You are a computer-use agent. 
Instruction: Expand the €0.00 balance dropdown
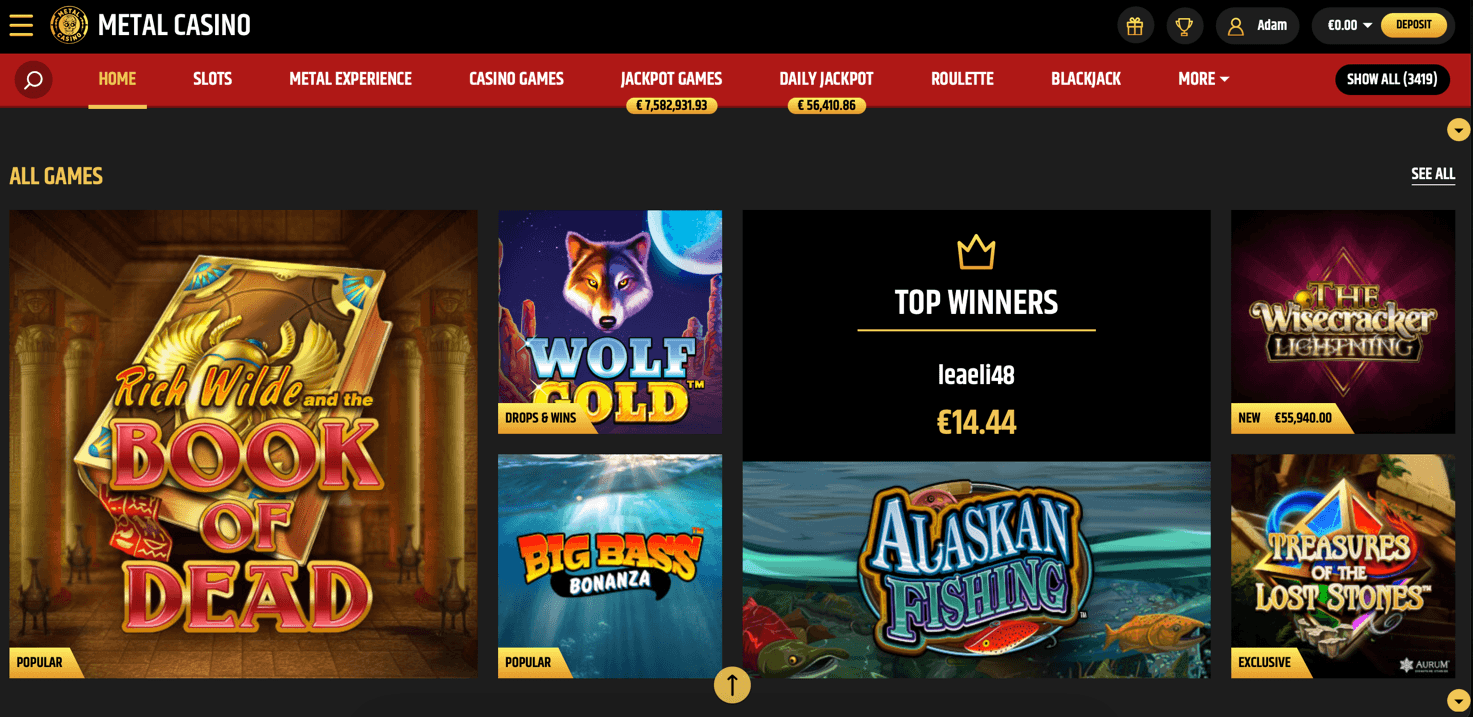[1349, 26]
